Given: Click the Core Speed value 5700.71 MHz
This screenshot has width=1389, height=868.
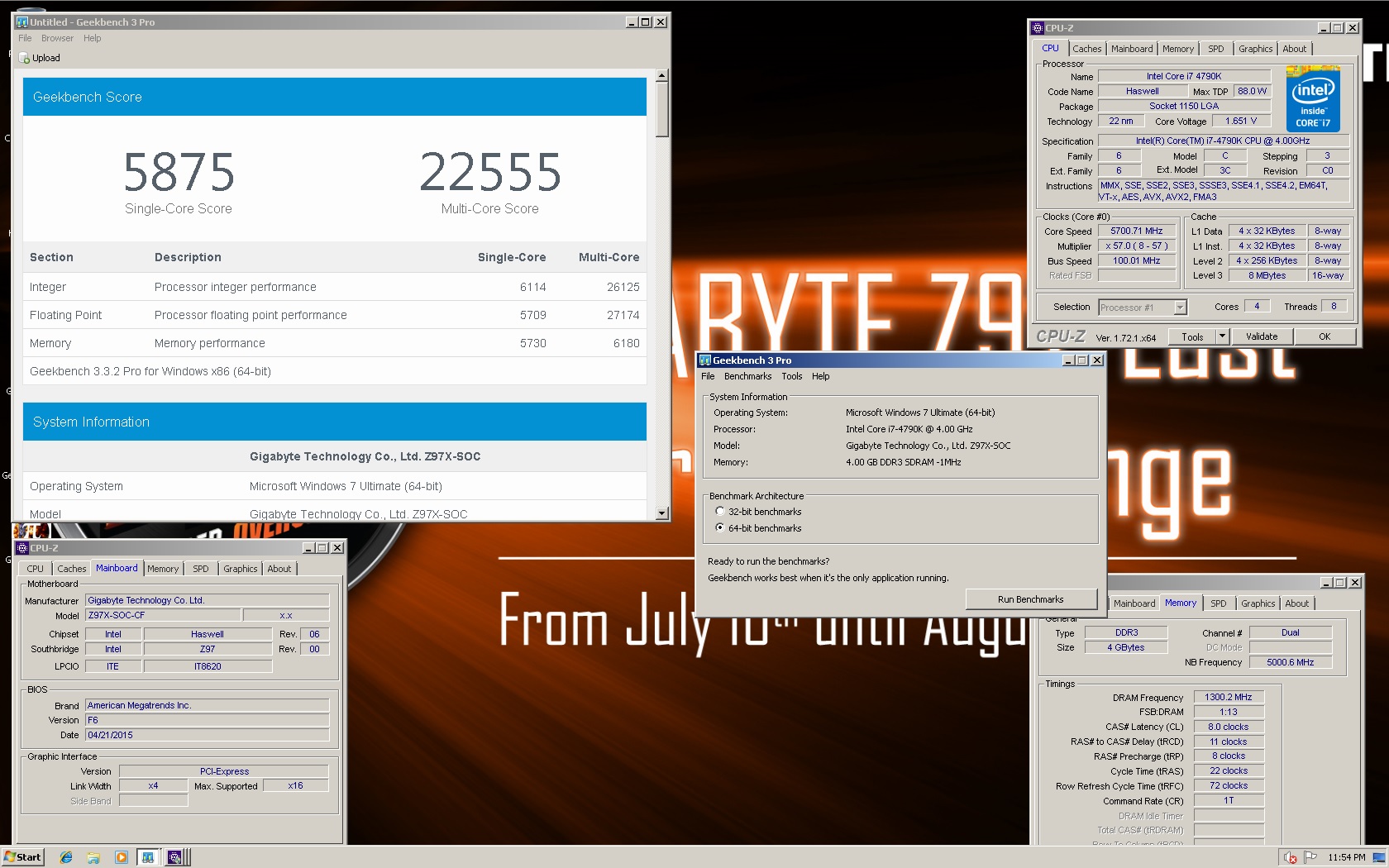Looking at the screenshot, I should point(1136,231).
